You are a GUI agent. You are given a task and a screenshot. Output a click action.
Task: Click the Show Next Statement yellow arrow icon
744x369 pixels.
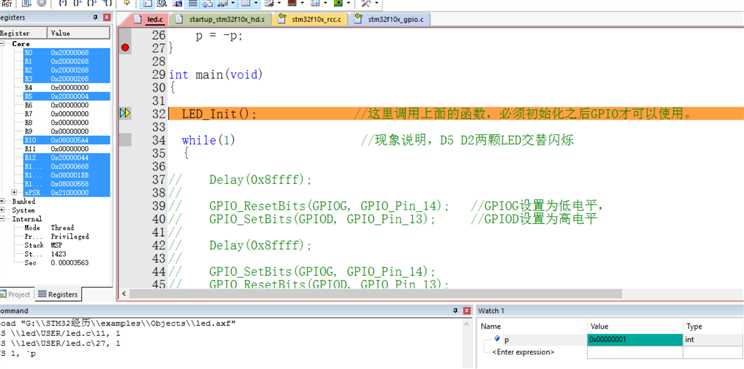(x=127, y=3)
